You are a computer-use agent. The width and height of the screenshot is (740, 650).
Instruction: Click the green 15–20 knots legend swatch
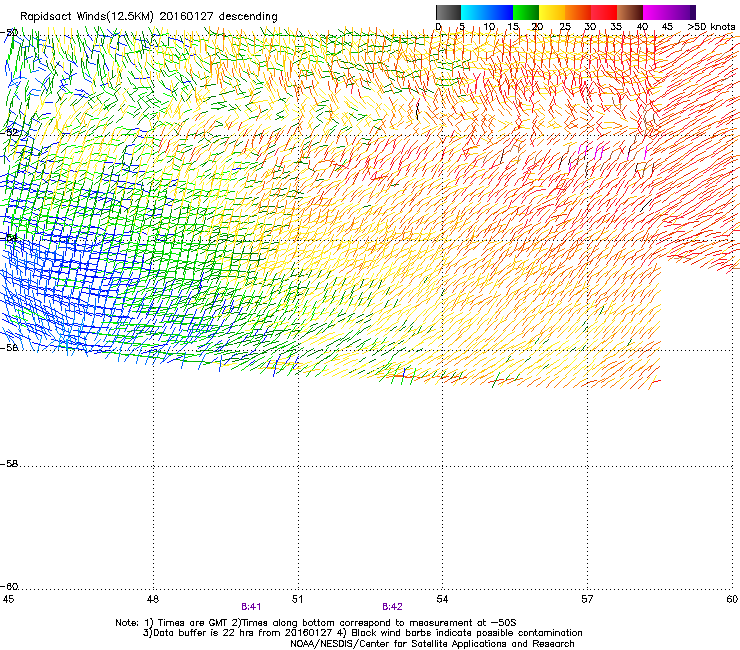click(526, 12)
